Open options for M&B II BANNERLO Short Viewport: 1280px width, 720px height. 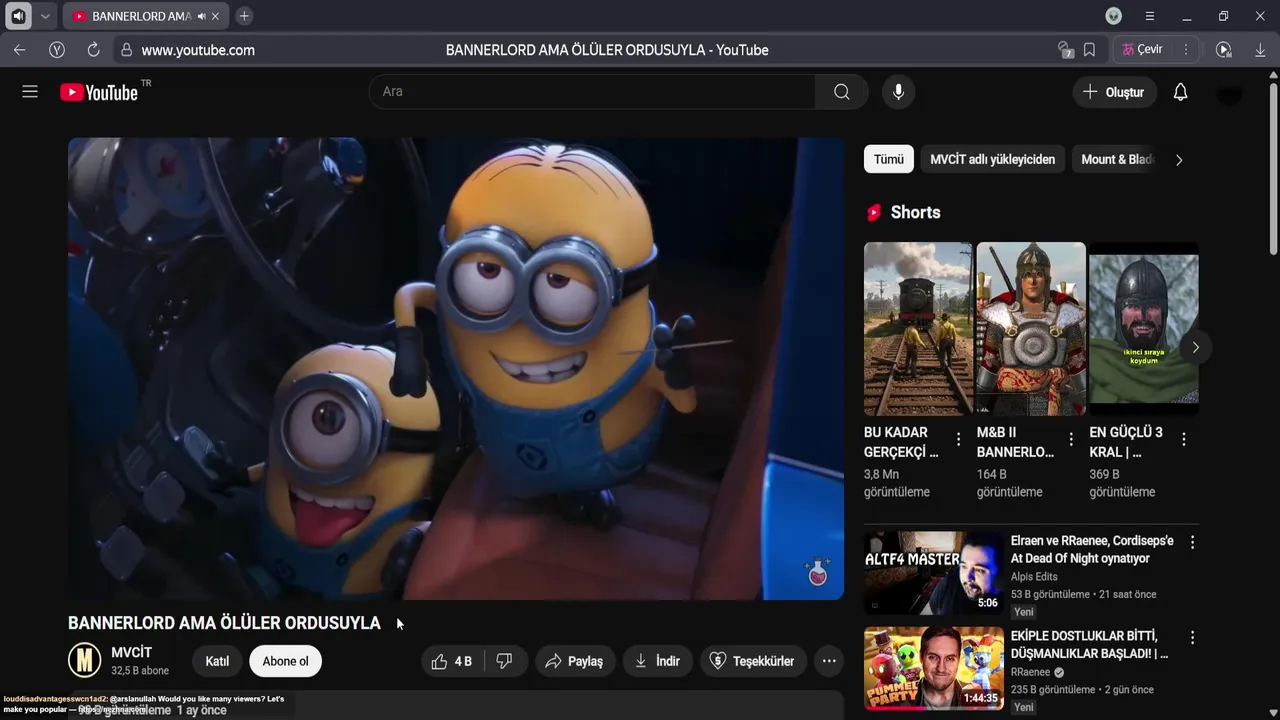coord(1071,439)
